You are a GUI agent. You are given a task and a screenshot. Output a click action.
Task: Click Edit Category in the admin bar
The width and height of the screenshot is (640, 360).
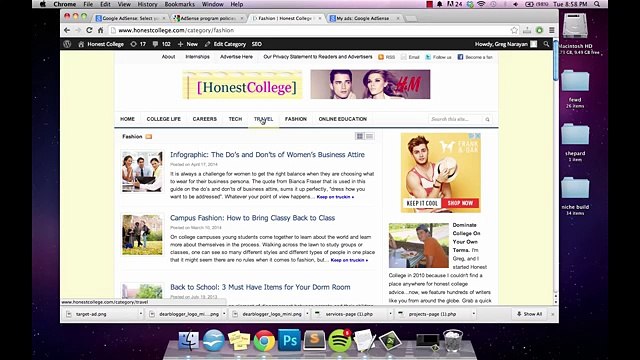coord(225,44)
